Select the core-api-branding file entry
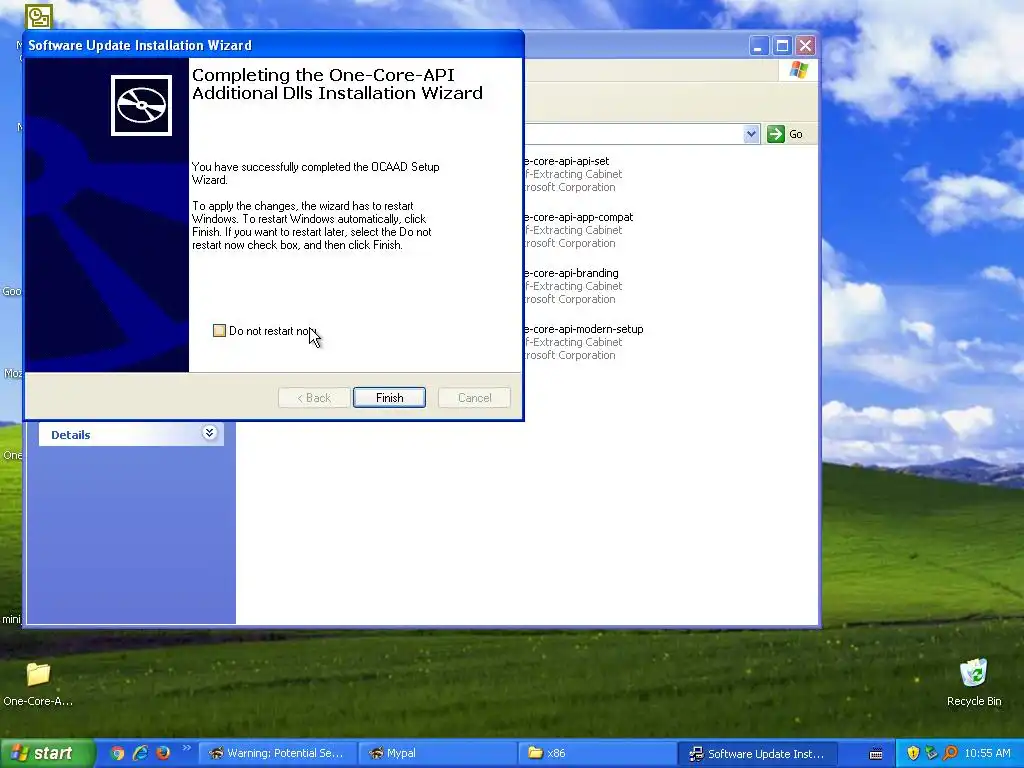This screenshot has width=1024, height=768. tap(572, 286)
